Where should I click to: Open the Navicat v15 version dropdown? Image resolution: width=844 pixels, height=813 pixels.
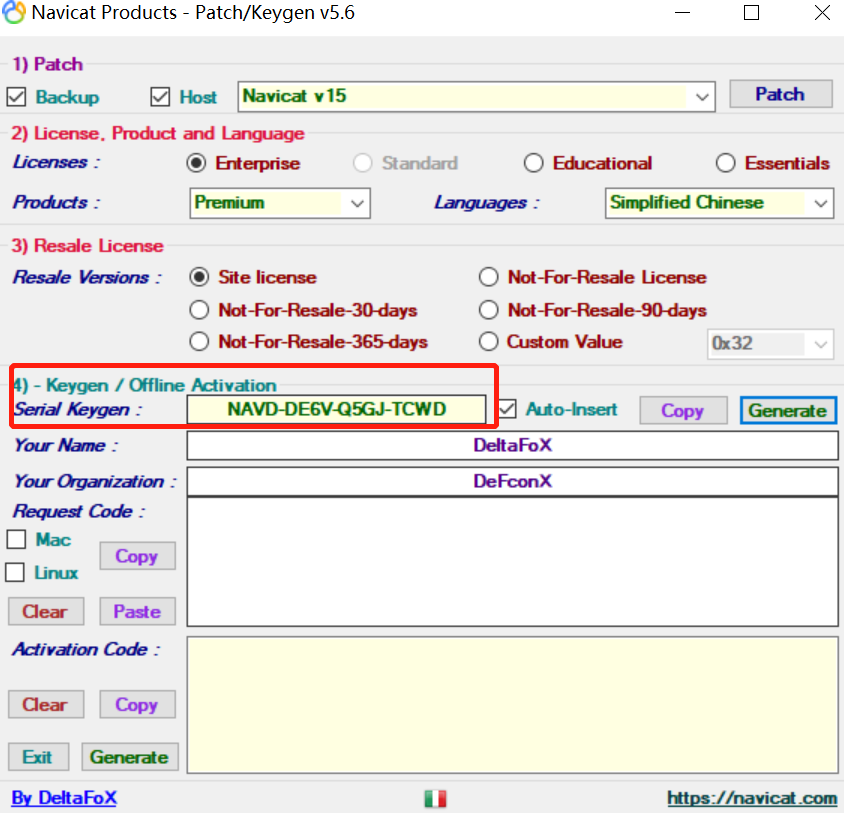click(476, 97)
